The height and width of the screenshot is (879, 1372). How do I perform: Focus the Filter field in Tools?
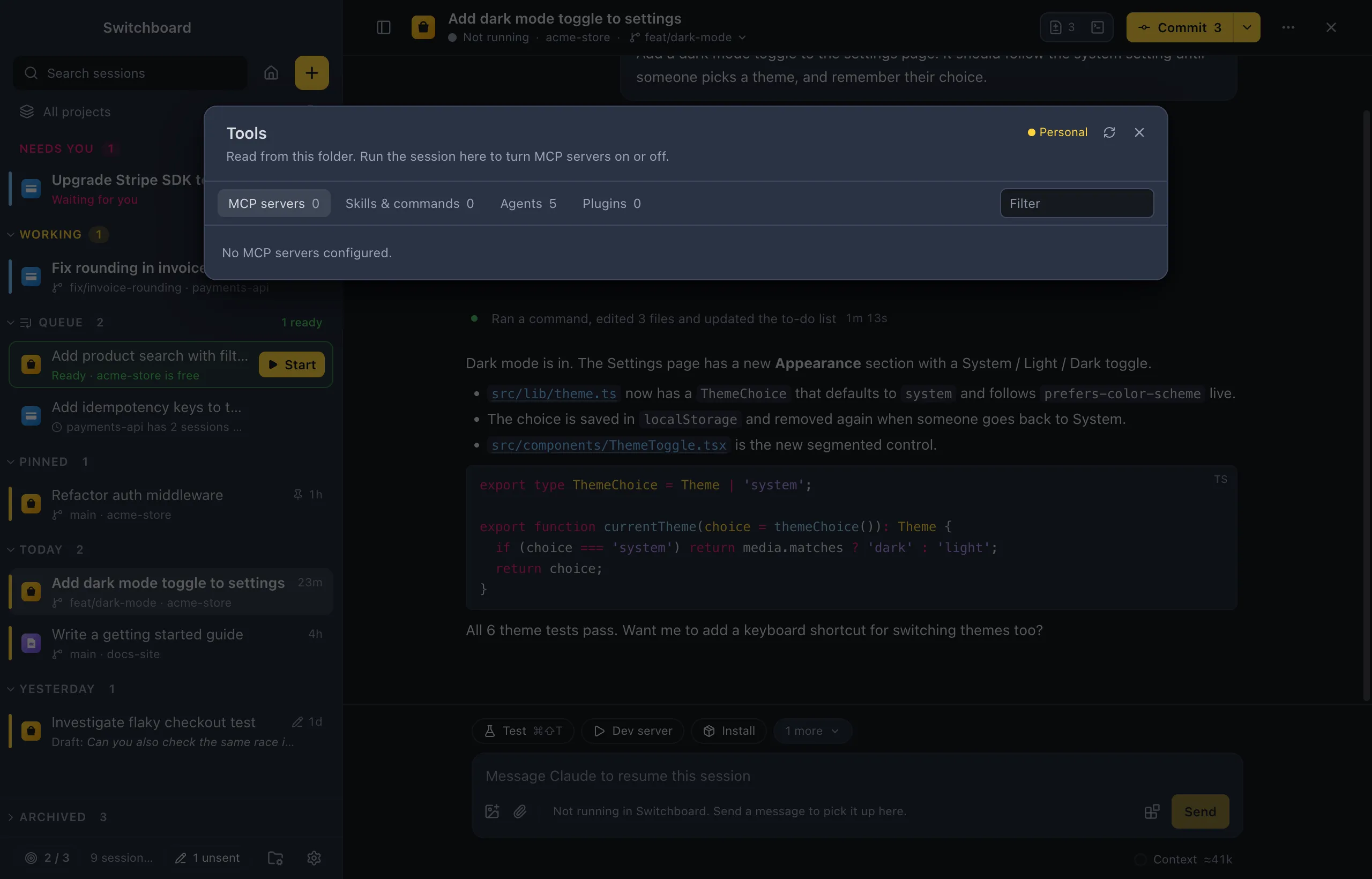pyautogui.click(x=1076, y=204)
